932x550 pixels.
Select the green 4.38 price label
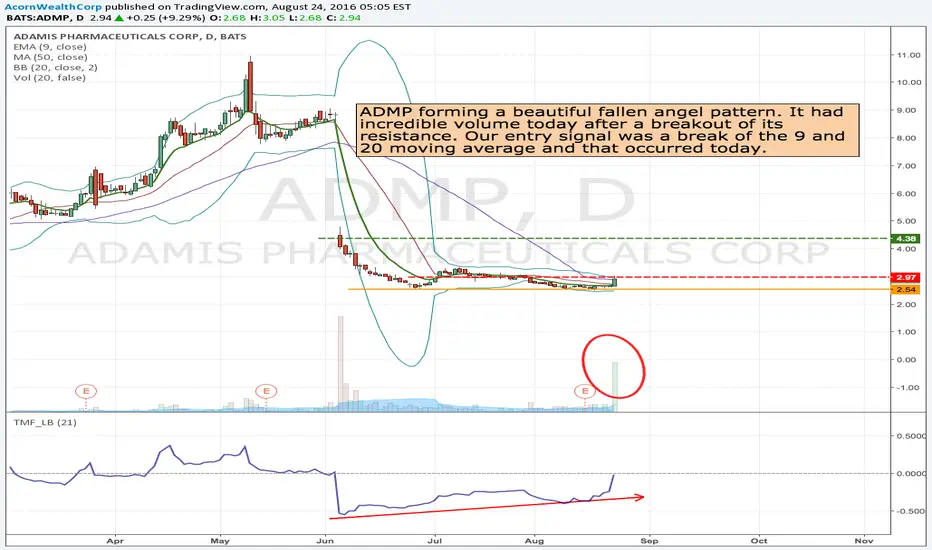pos(906,238)
